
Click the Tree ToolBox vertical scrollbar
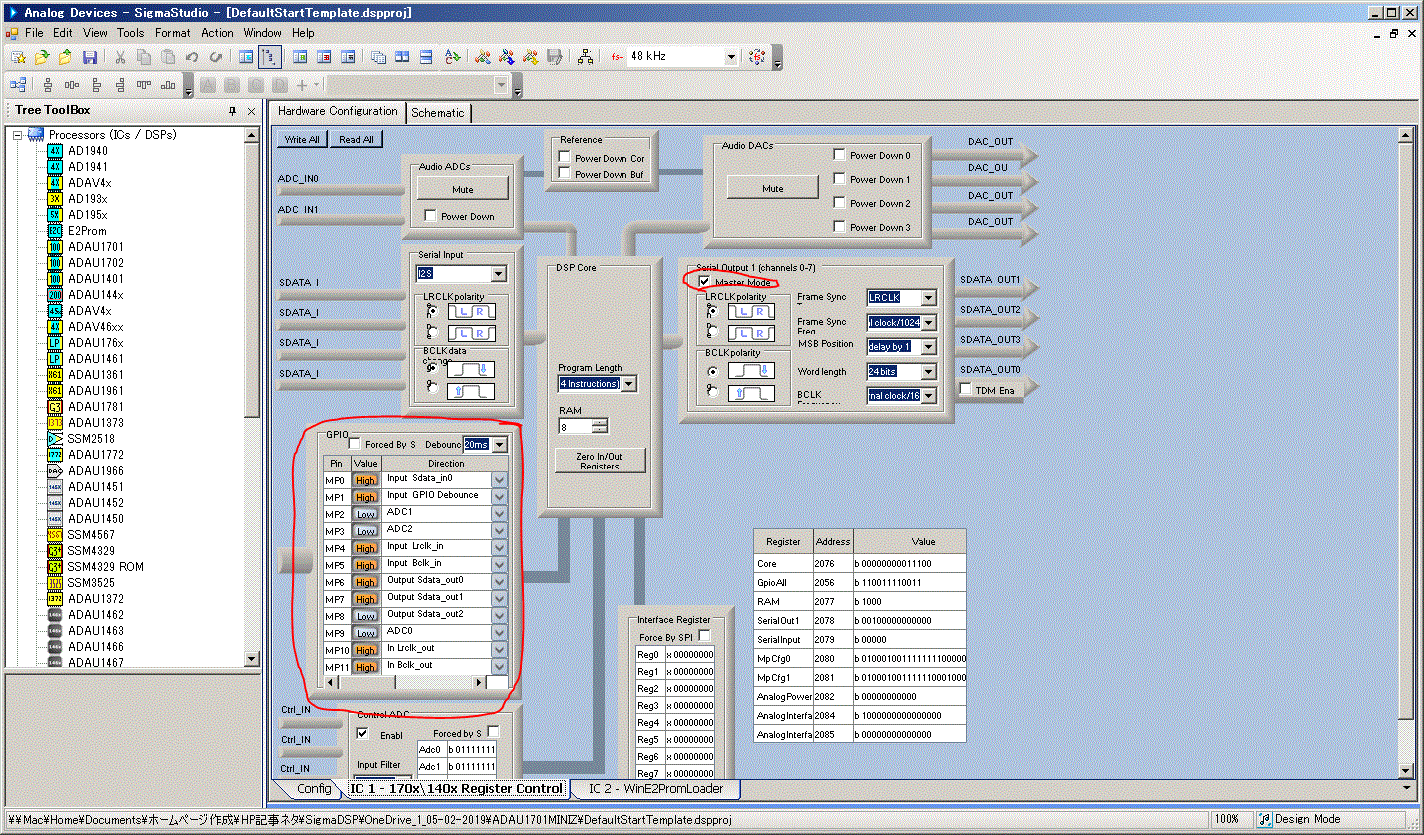point(253,396)
